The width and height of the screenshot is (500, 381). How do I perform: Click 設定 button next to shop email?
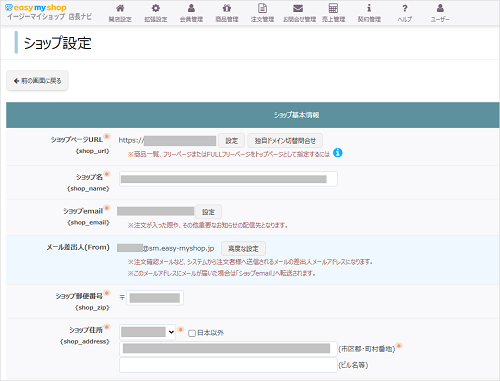(x=208, y=212)
